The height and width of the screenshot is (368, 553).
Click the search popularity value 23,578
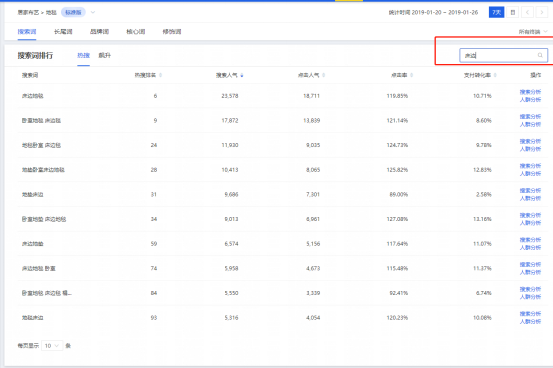click(230, 96)
